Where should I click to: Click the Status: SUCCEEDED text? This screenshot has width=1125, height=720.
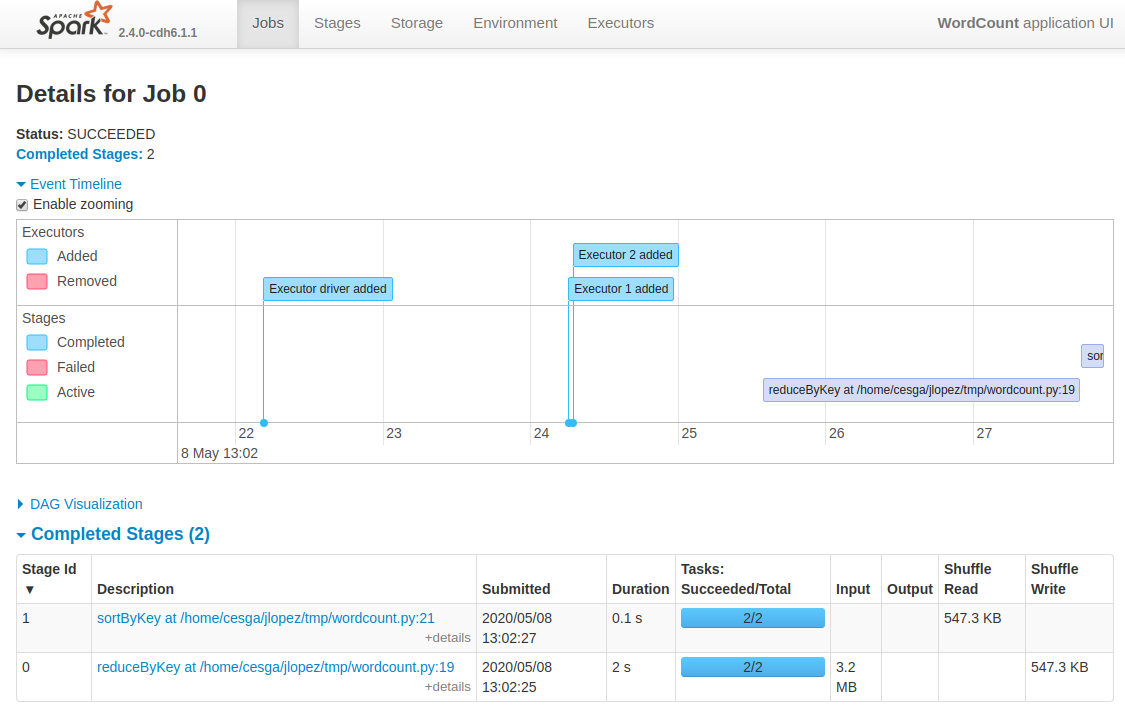coord(85,134)
